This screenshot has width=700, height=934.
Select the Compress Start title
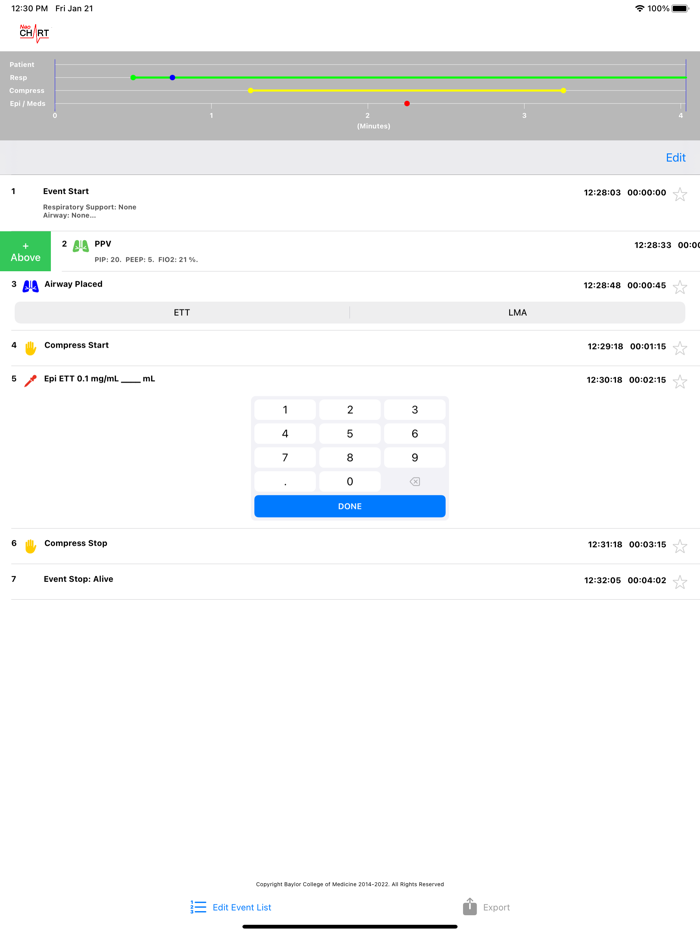pos(76,345)
